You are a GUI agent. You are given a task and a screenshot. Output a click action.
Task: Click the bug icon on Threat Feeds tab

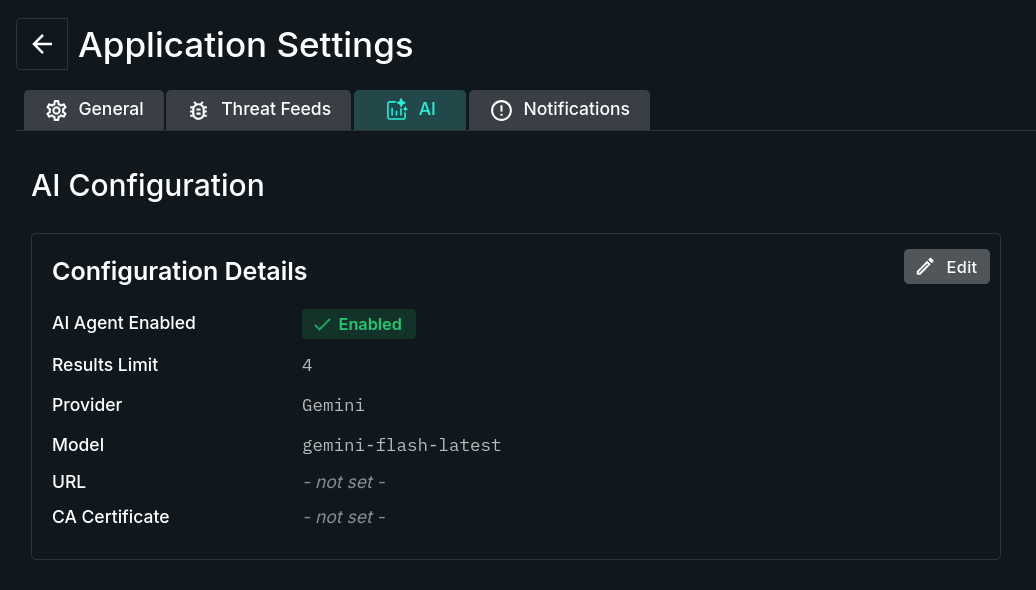[x=198, y=109]
